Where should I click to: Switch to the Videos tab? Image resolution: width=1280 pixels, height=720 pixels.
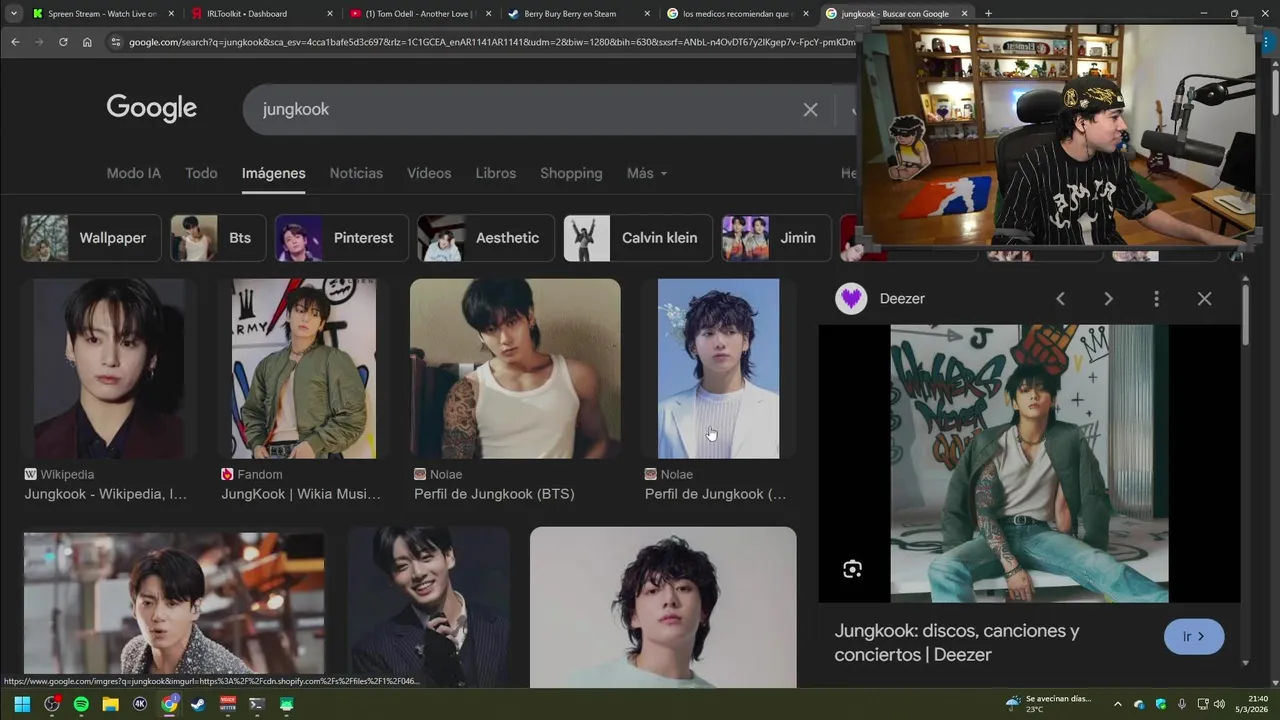coord(429,173)
